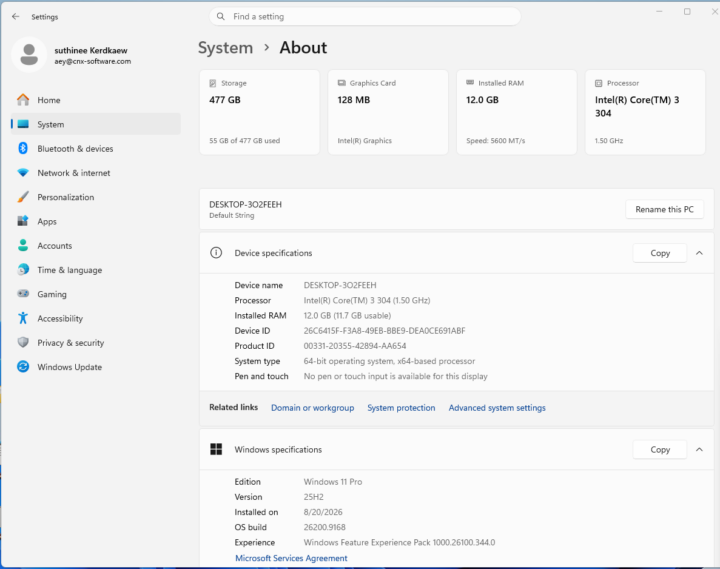This screenshot has width=720, height=569.
Task: Click the Privacy & security shield icon
Action: click(23, 342)
